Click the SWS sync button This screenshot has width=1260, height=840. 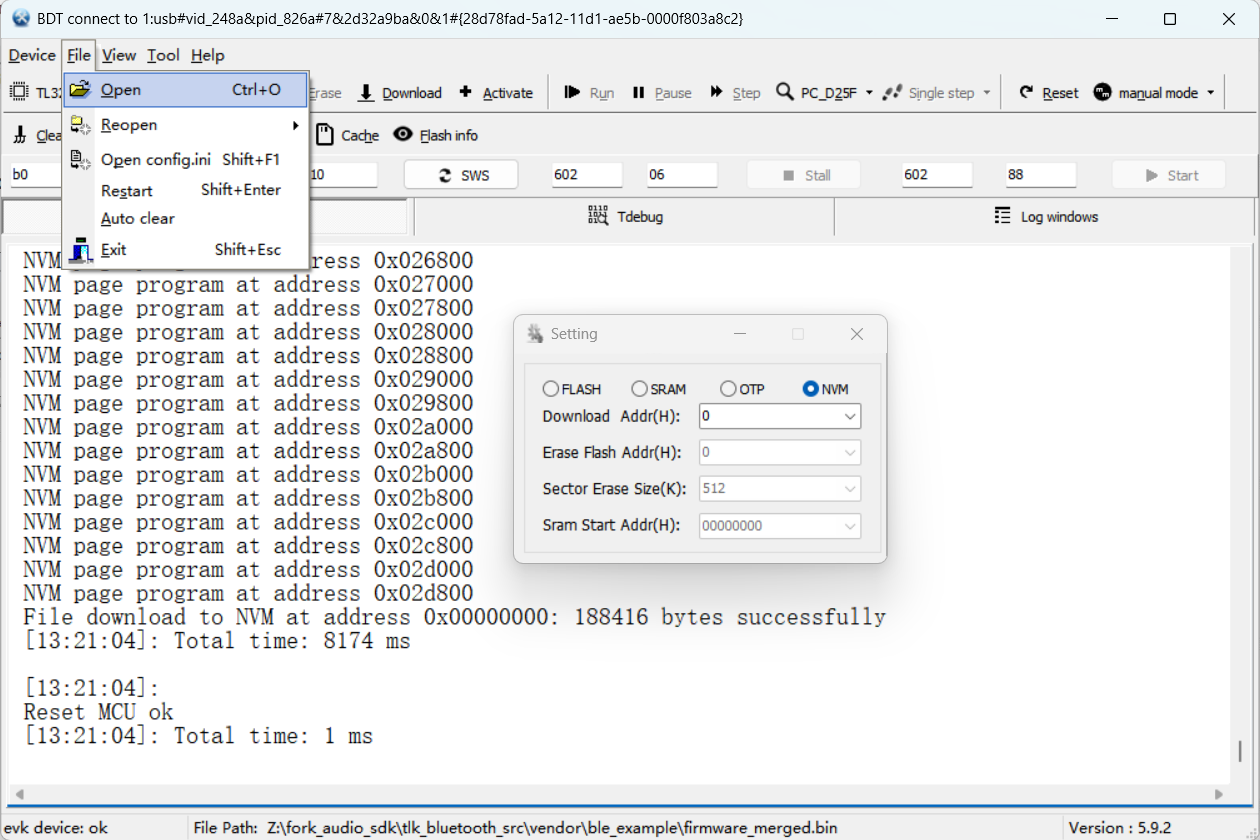[x=461, y=175]
